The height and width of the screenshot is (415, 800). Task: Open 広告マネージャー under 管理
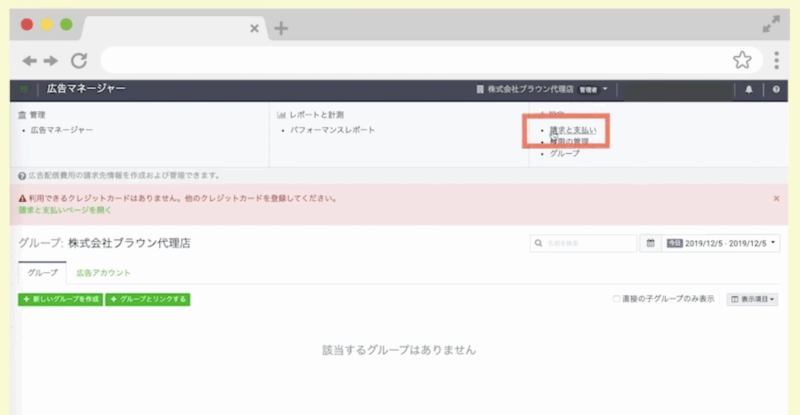(62, 130)
